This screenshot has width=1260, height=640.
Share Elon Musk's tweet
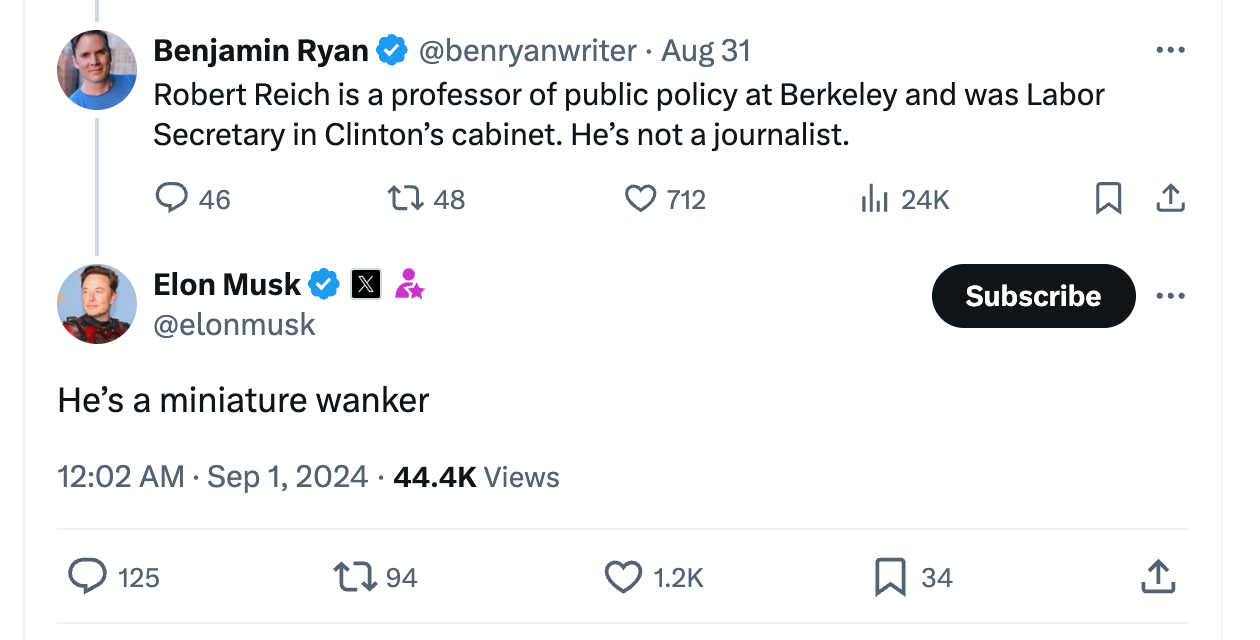click(x=1157, y=577)
